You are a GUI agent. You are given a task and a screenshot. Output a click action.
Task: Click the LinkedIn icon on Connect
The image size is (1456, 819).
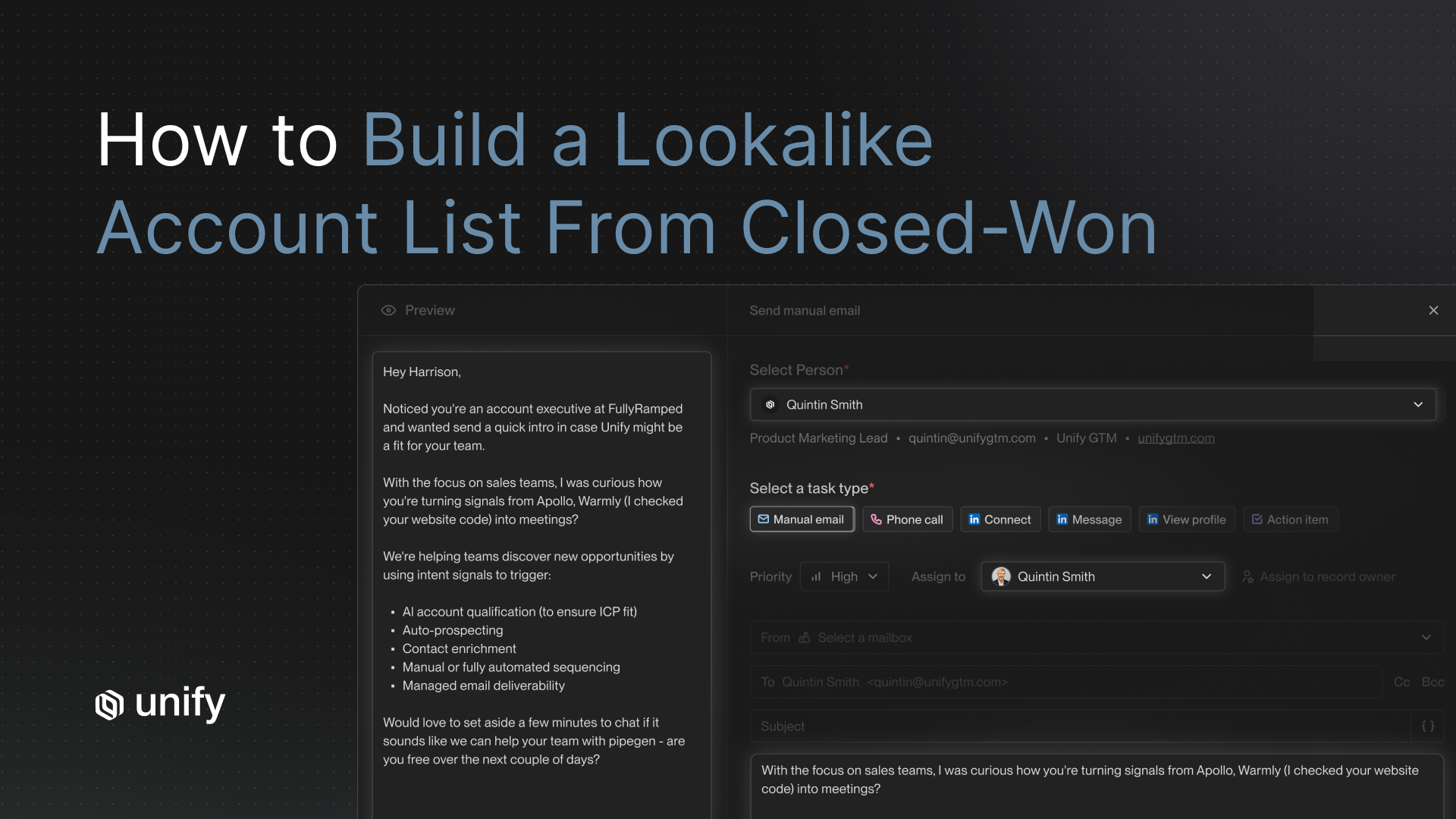click(974, 519)
